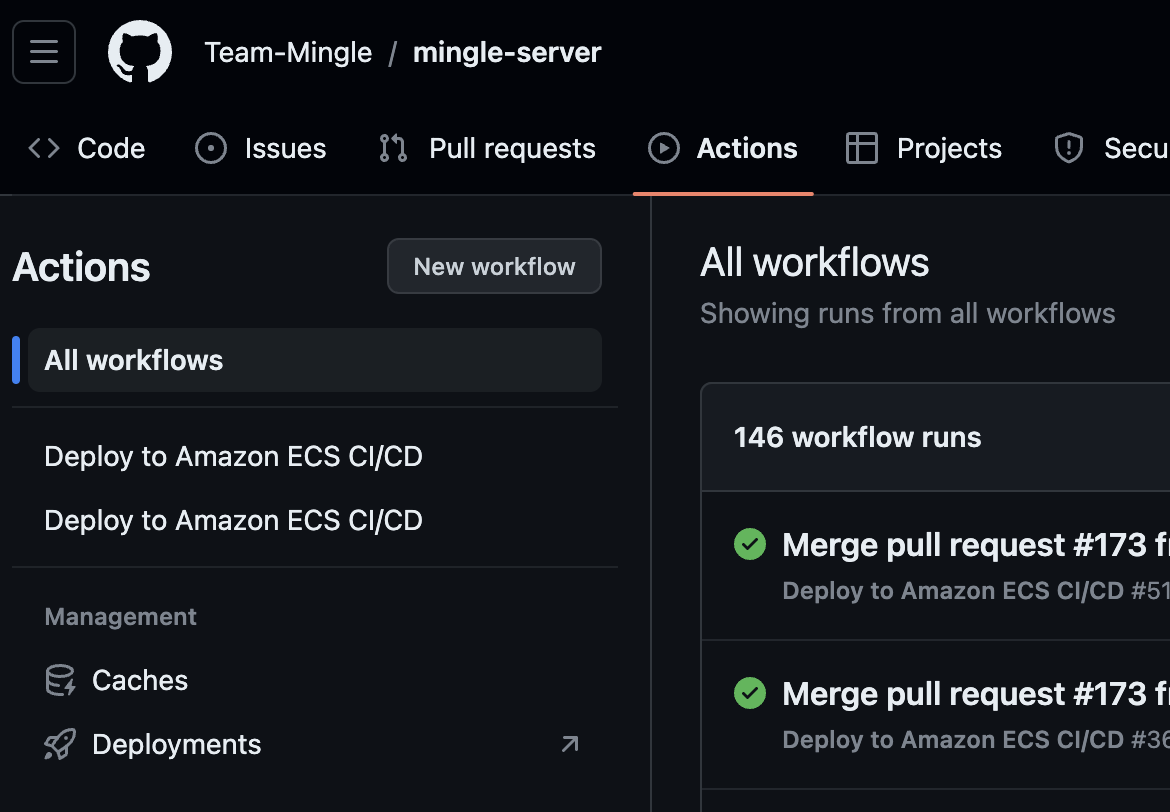
Task: Open the Security tab
Action: (1120, 147)
